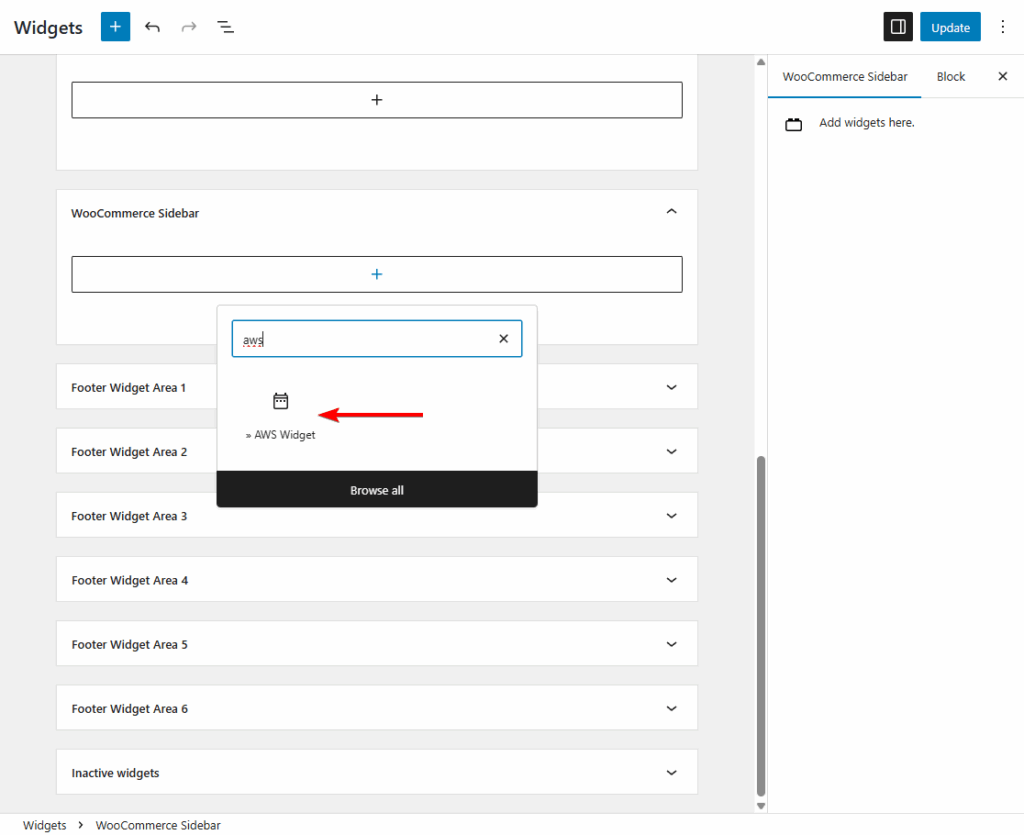The image size is (1024, 835).
Task: Collapse the WooCommerce Sidebar section
Action: point(671,211)
